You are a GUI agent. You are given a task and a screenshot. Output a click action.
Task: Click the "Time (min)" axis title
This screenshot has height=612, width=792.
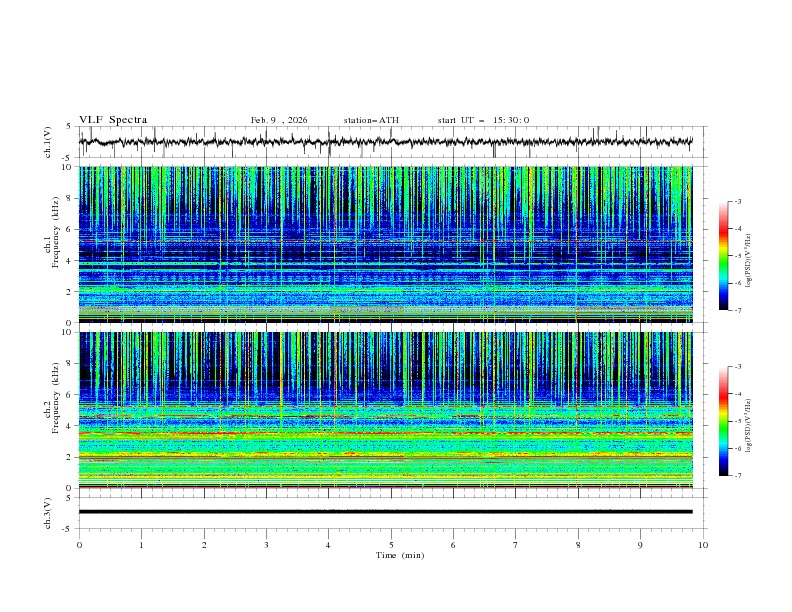[400, 555]
